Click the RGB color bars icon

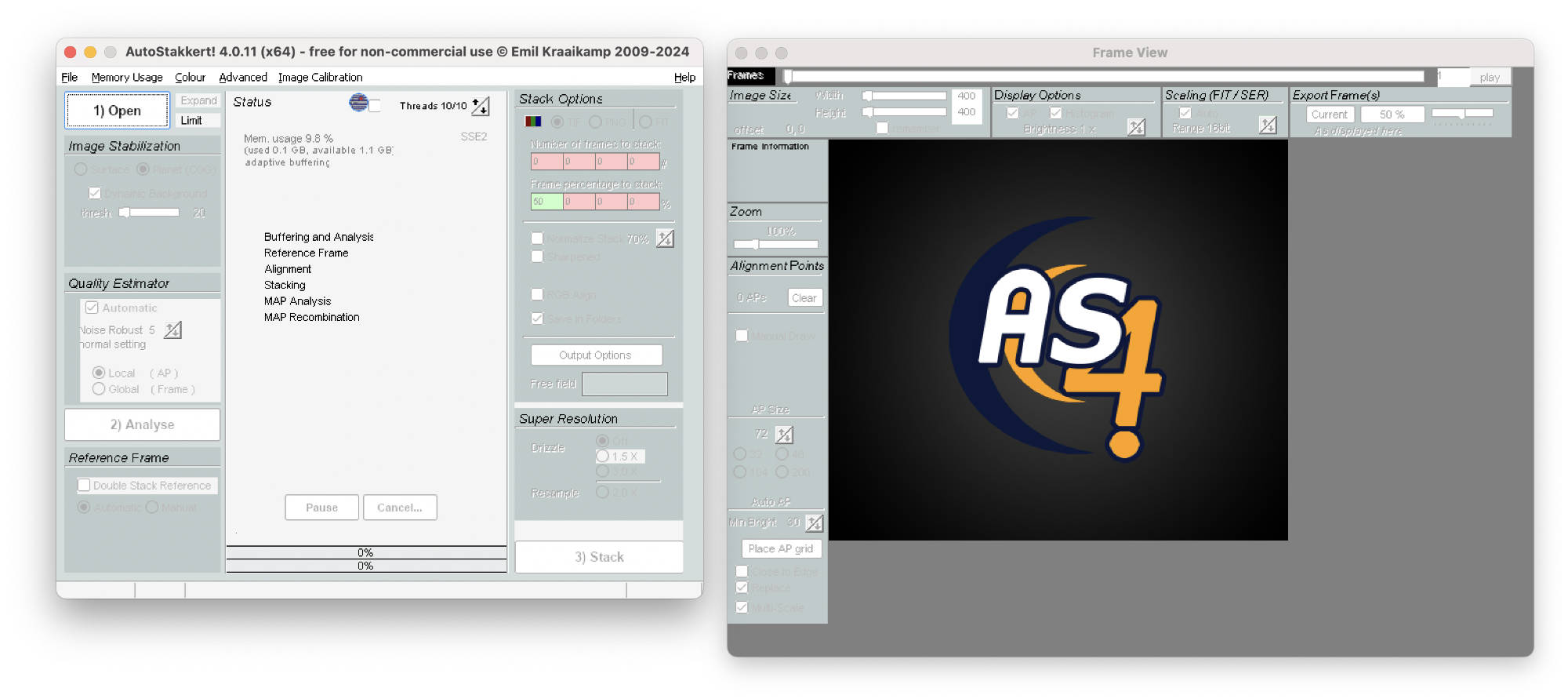pyautogui.click(x=533, y=122)
